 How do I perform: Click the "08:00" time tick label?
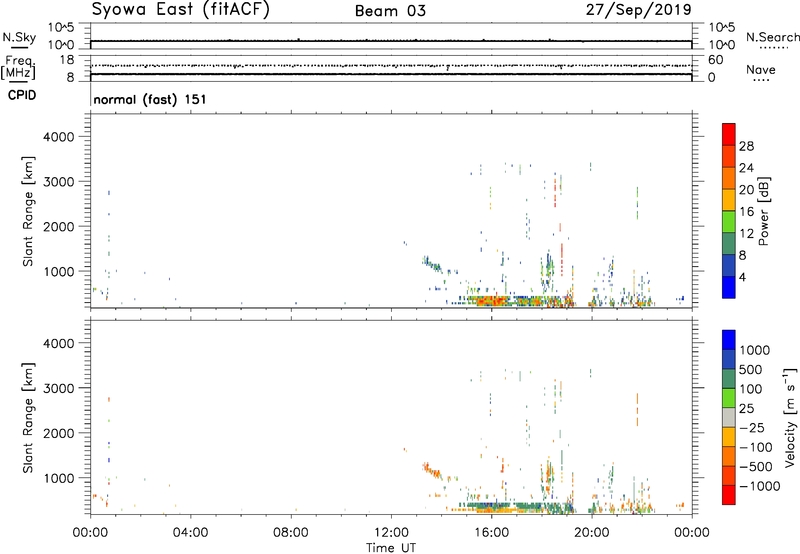(x=291, y=533)
